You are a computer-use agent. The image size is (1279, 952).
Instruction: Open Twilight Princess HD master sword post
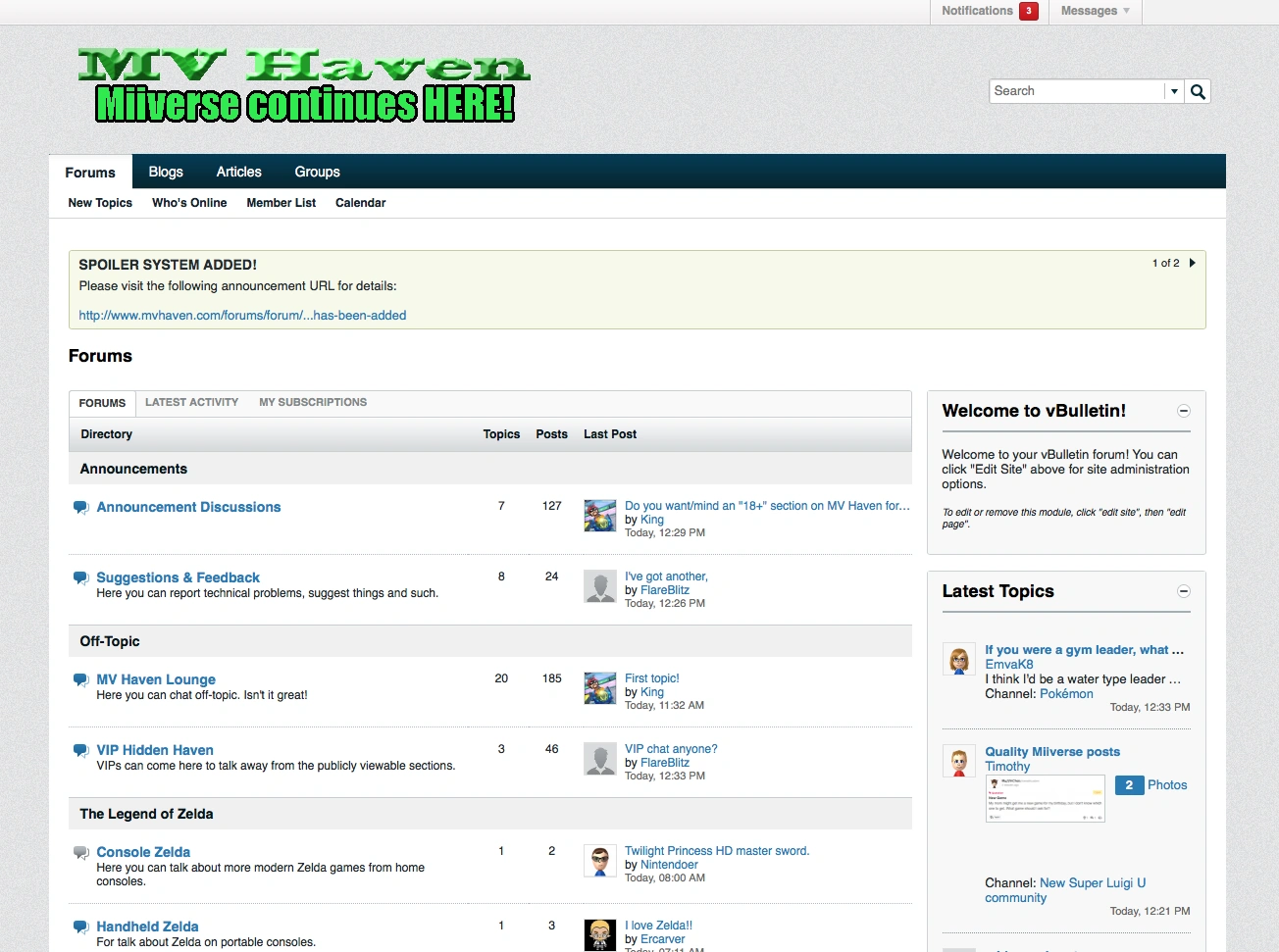(717, 851)
